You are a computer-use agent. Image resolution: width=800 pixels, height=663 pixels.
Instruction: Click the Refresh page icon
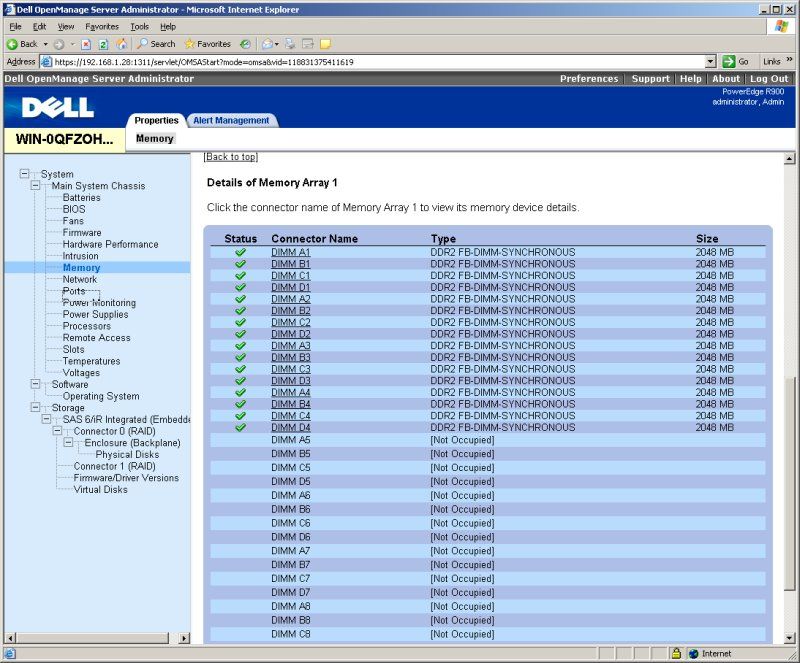[104, 44]
